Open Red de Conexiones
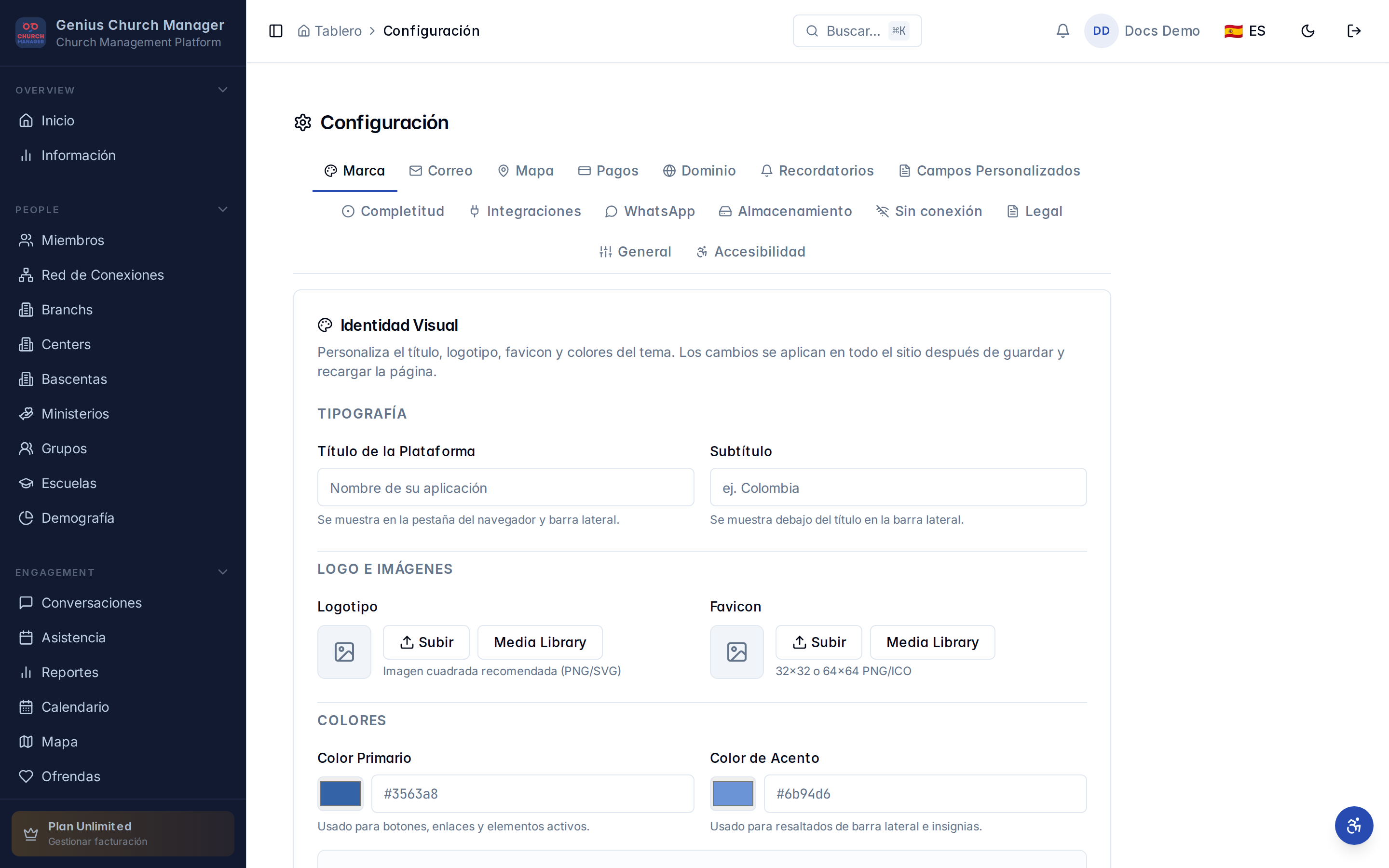Viewport: 1389px width, 868px height. [x=123, y=275]
